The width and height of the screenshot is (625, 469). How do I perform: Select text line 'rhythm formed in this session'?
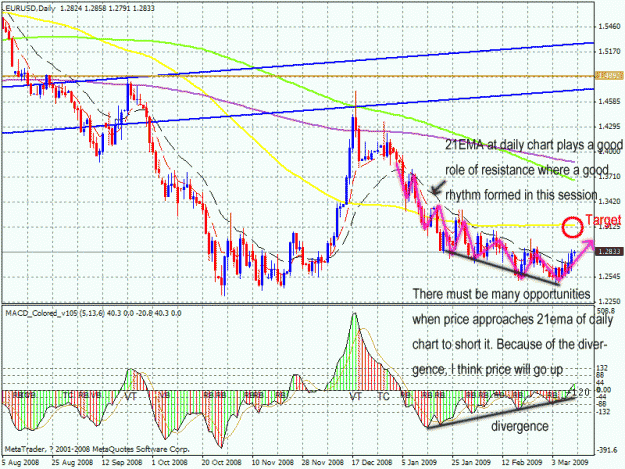tap(521, 195)
